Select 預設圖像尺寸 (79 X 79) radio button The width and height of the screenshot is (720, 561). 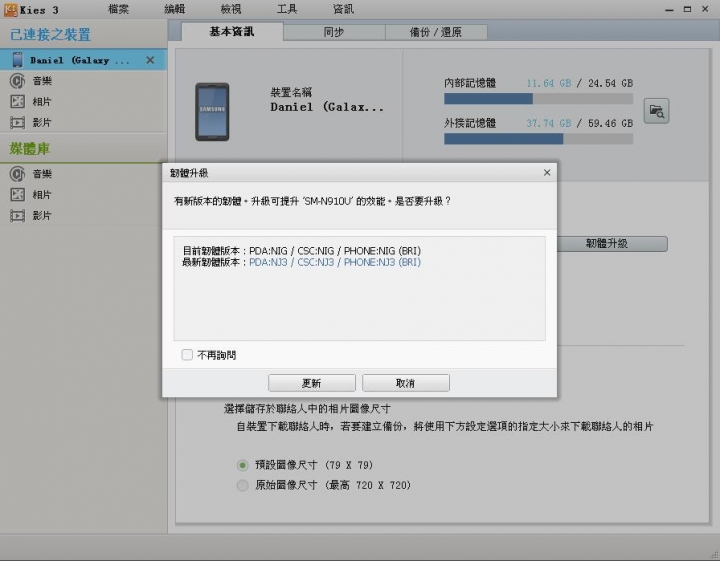pyautogui.click(x=242, y=466)
